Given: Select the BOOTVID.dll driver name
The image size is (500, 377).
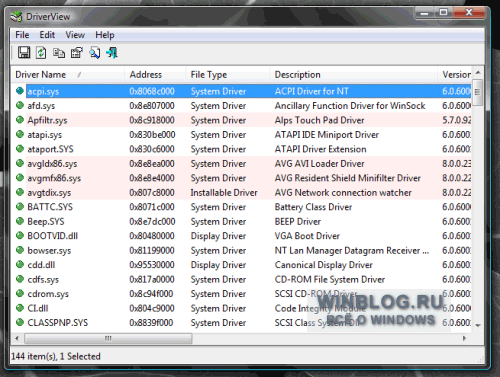Looking at the screenshot, I should [53, 236].
